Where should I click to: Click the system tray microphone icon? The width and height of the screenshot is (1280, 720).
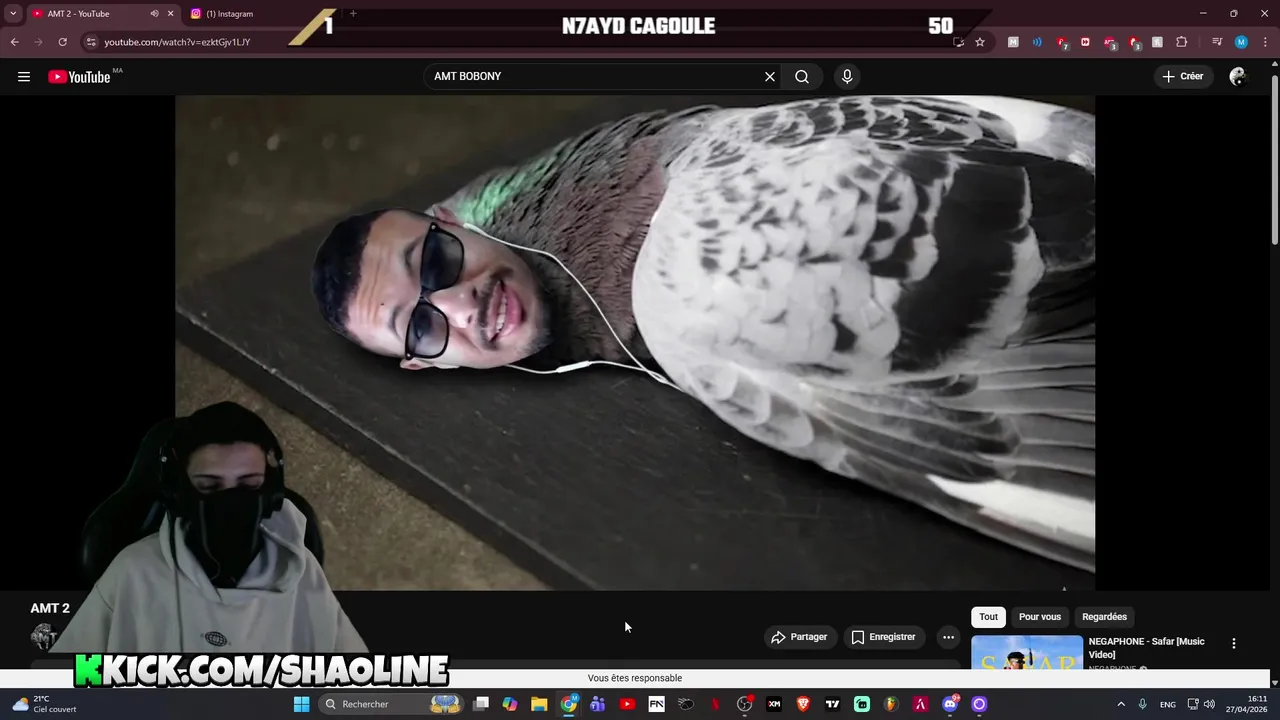[x=1143, y=704]
